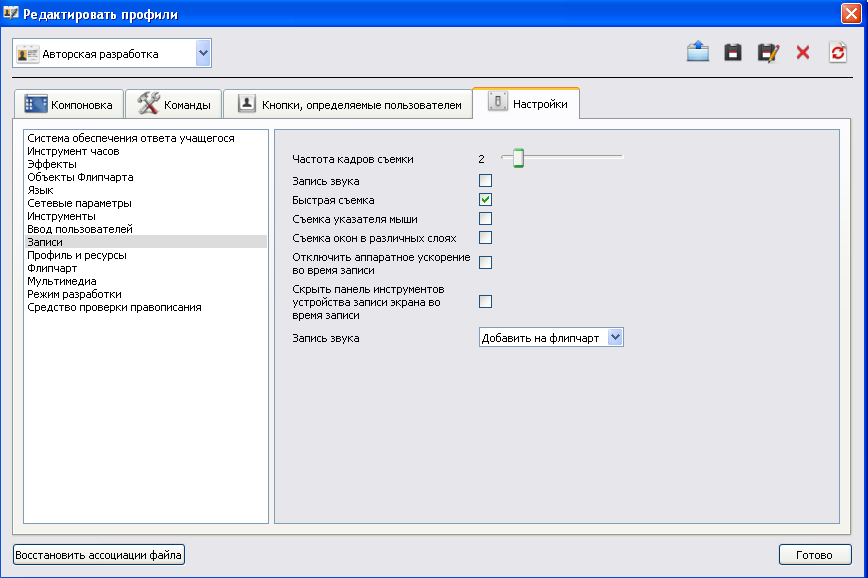Screen dimensions: 868x578
Task: Click the reset profile refresh icon
Action: (x=838, y=53)
